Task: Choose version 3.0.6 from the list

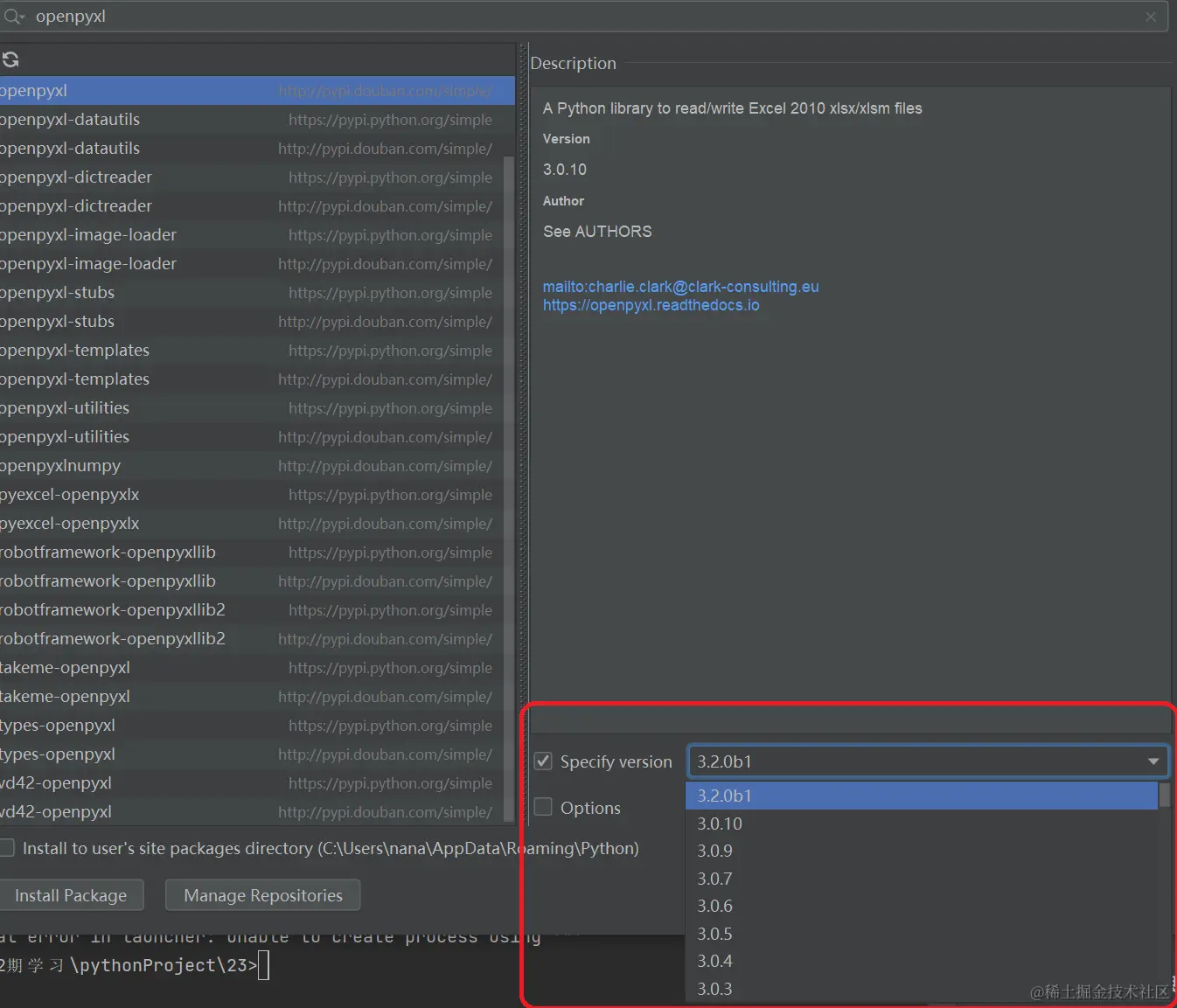Action: pos(922,906)
